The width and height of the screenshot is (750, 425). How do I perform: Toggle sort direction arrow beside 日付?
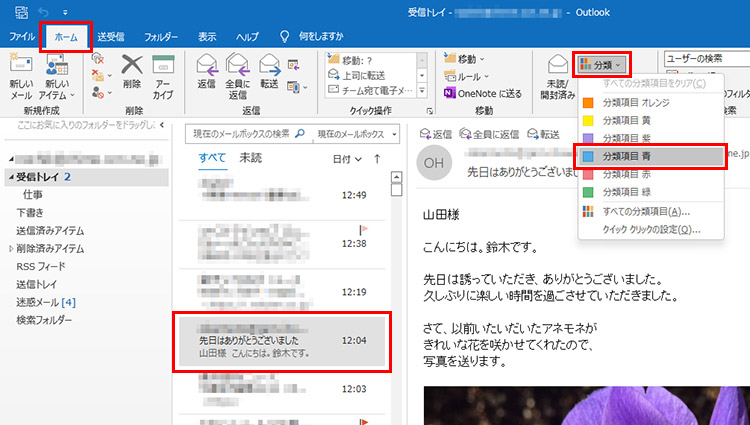click(x=377, y=159)
